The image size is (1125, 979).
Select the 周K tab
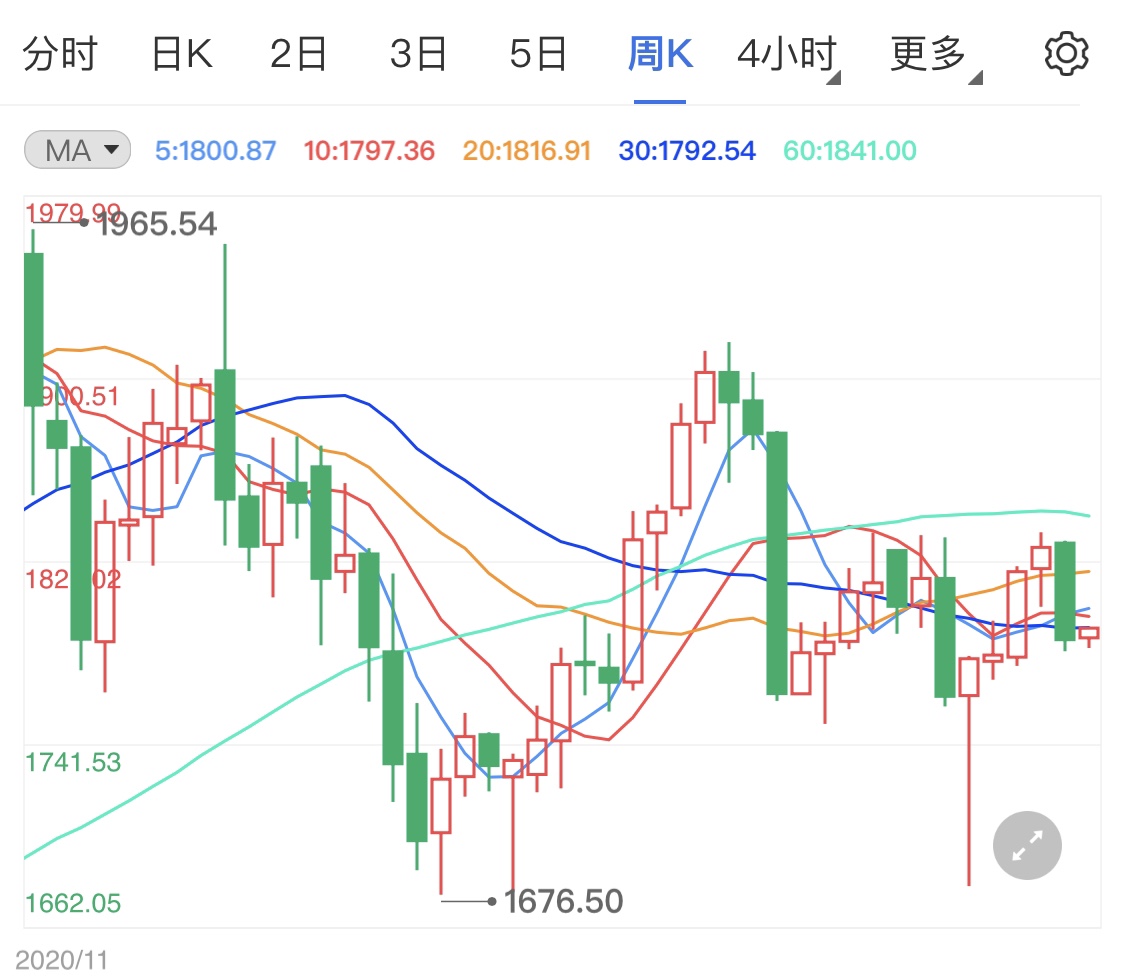pos(660,54)
